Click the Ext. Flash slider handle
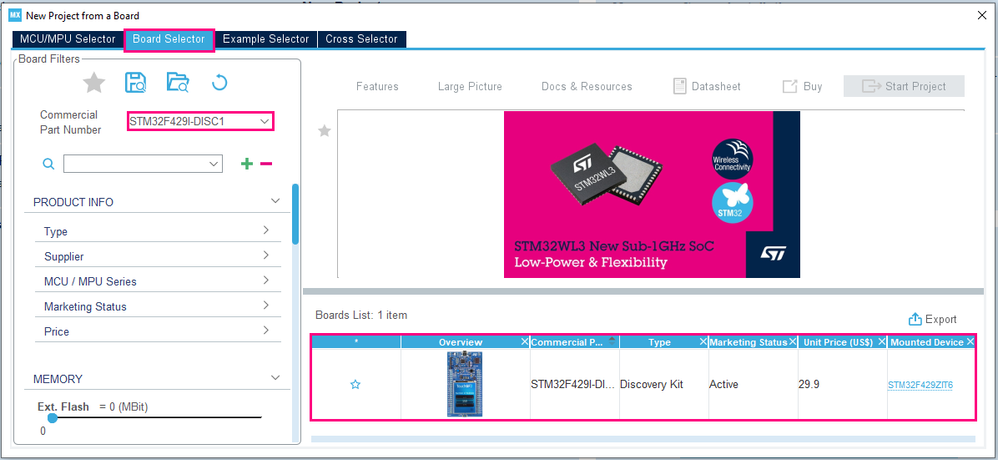Image resolution: width=998 pixels, height=460 pixels. [52, 418]
